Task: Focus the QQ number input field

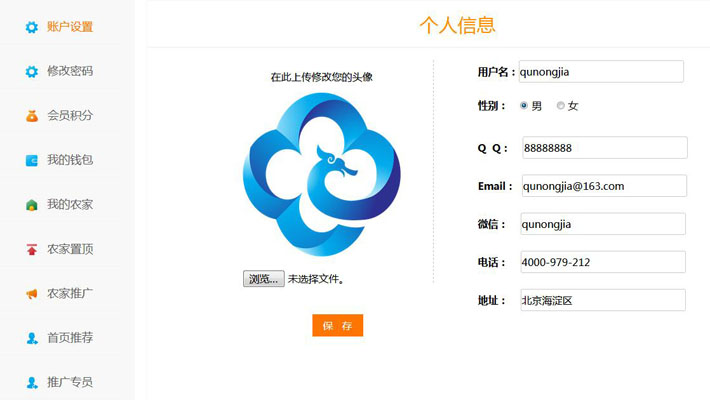Action: [604, 148]
